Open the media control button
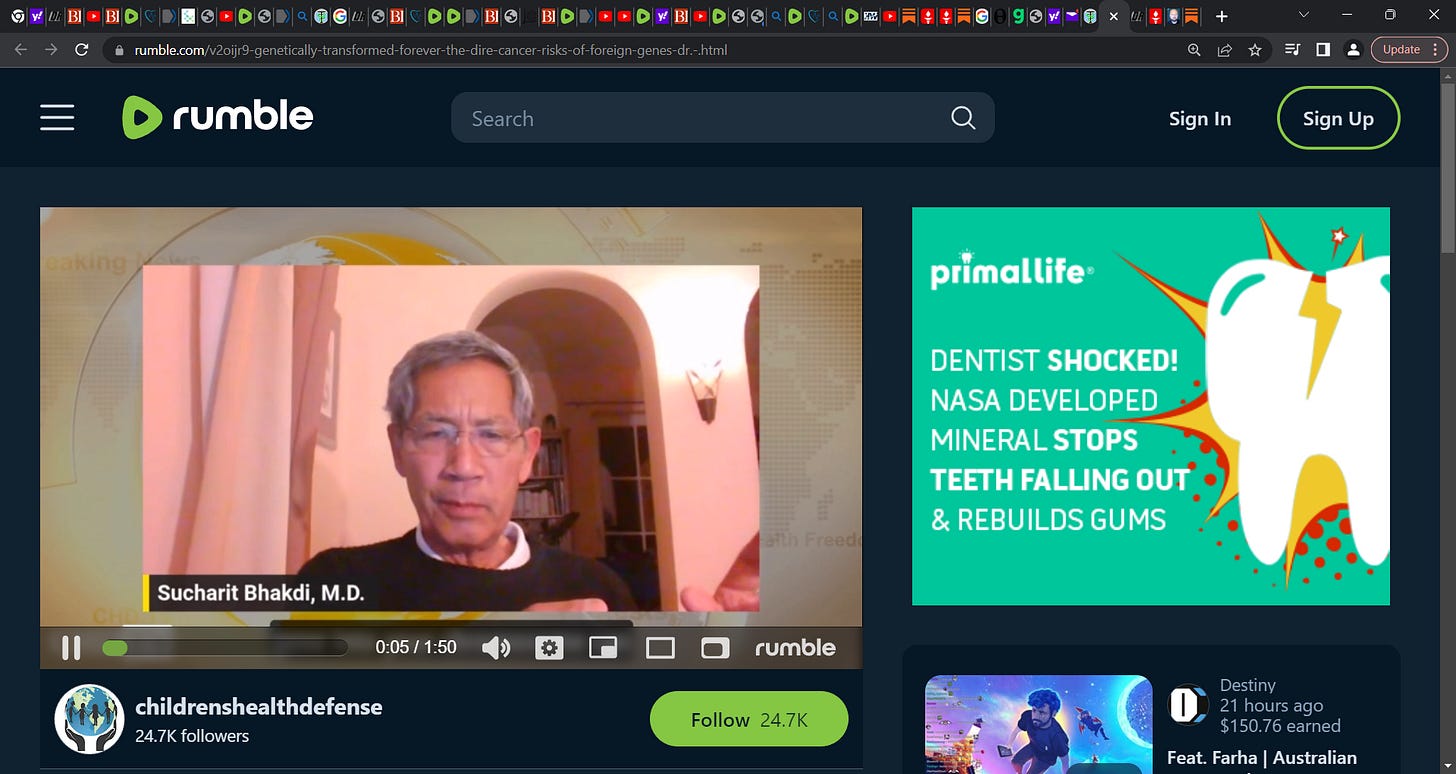 (1292, 49)
